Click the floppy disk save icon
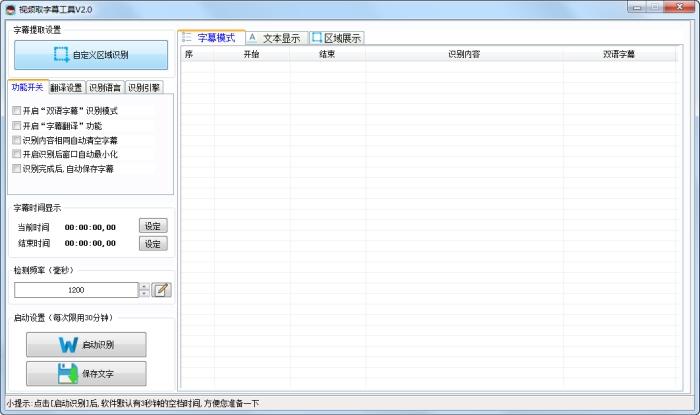Viewport: 700px width, 415px height. click(x=68, y=374)
